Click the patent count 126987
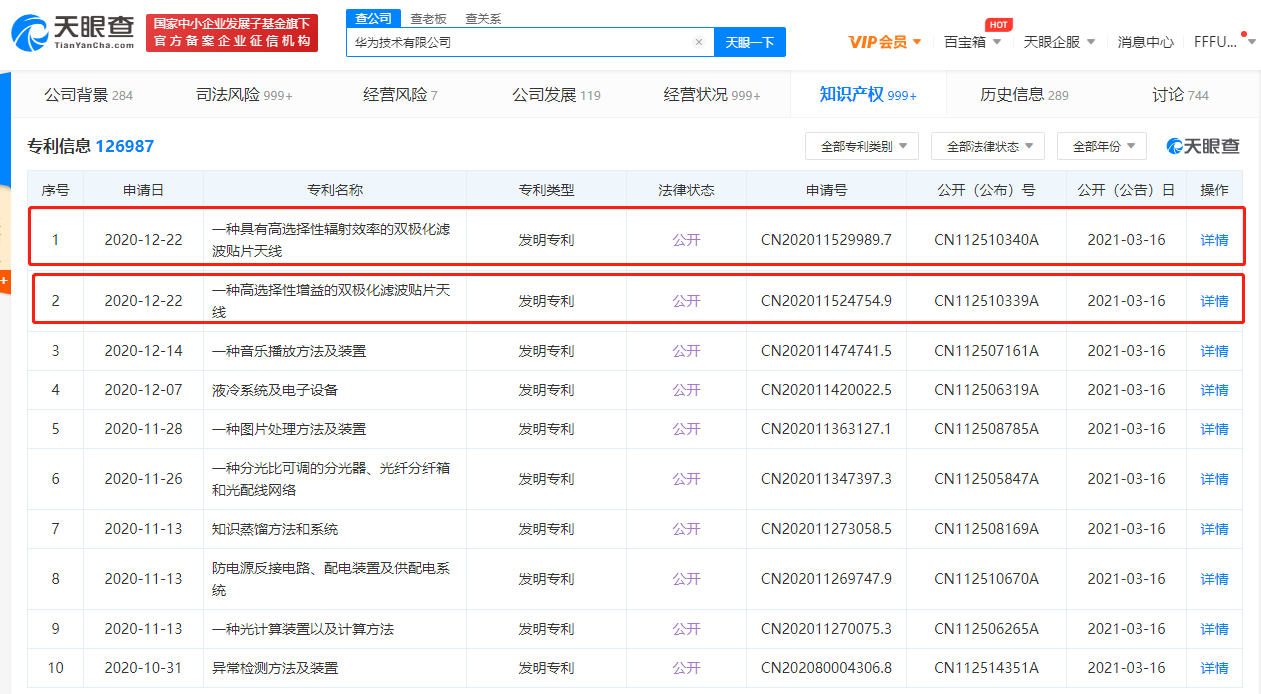 click(125, 146)
